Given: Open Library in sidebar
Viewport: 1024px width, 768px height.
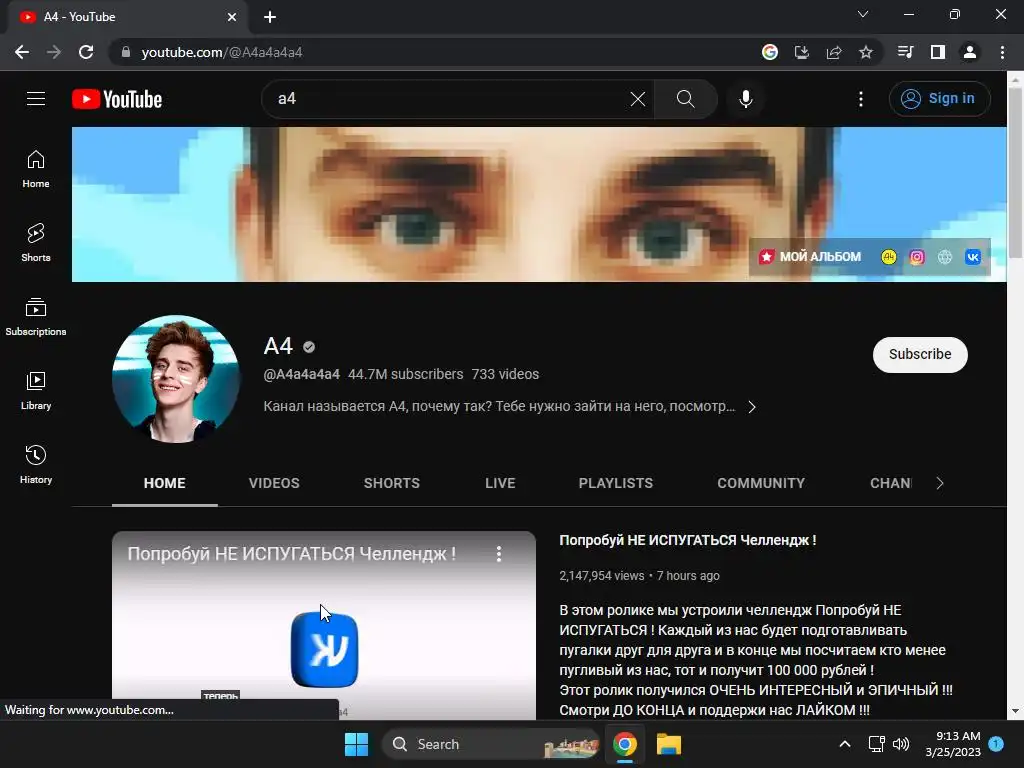Looking at the screenshot, I should [36, 391].
